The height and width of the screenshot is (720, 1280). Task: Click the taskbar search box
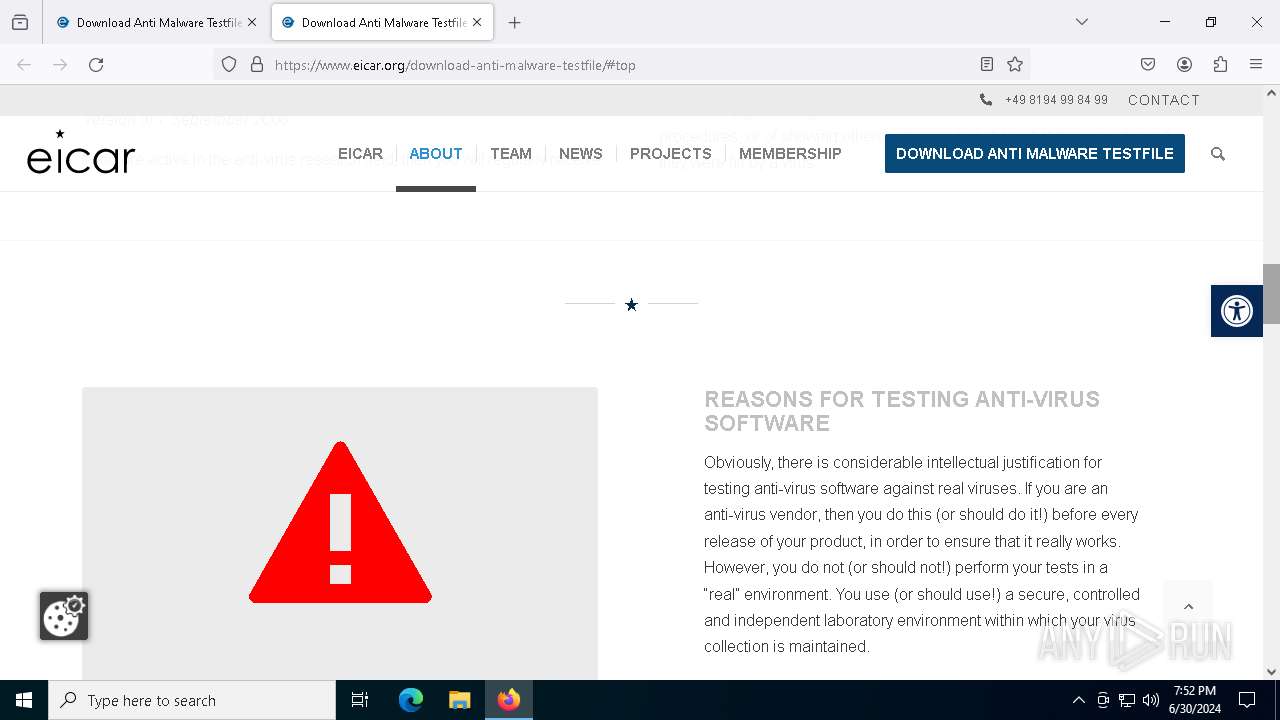tap(192, 700)
